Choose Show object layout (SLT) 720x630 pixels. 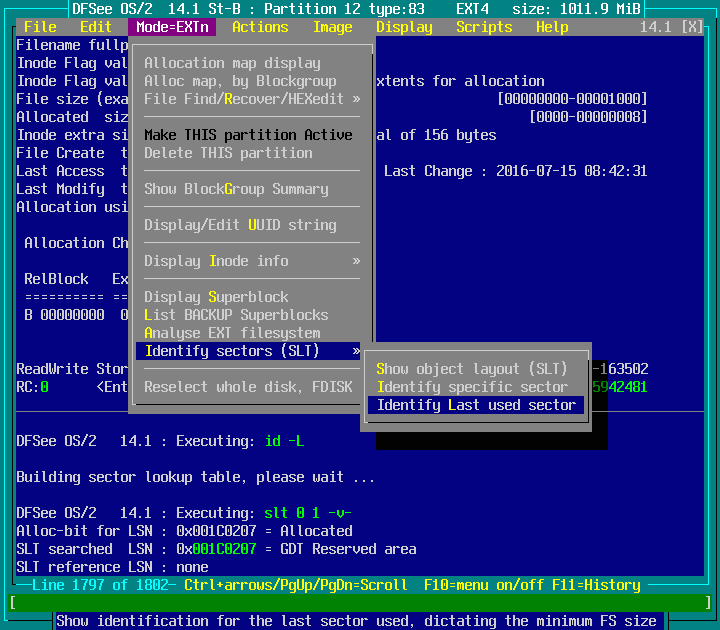coord(472,369)
